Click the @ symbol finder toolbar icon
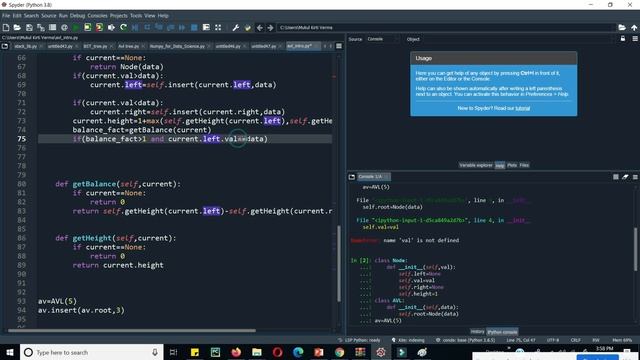The width and height of the screenshot is (640, 360). point(64,27)
